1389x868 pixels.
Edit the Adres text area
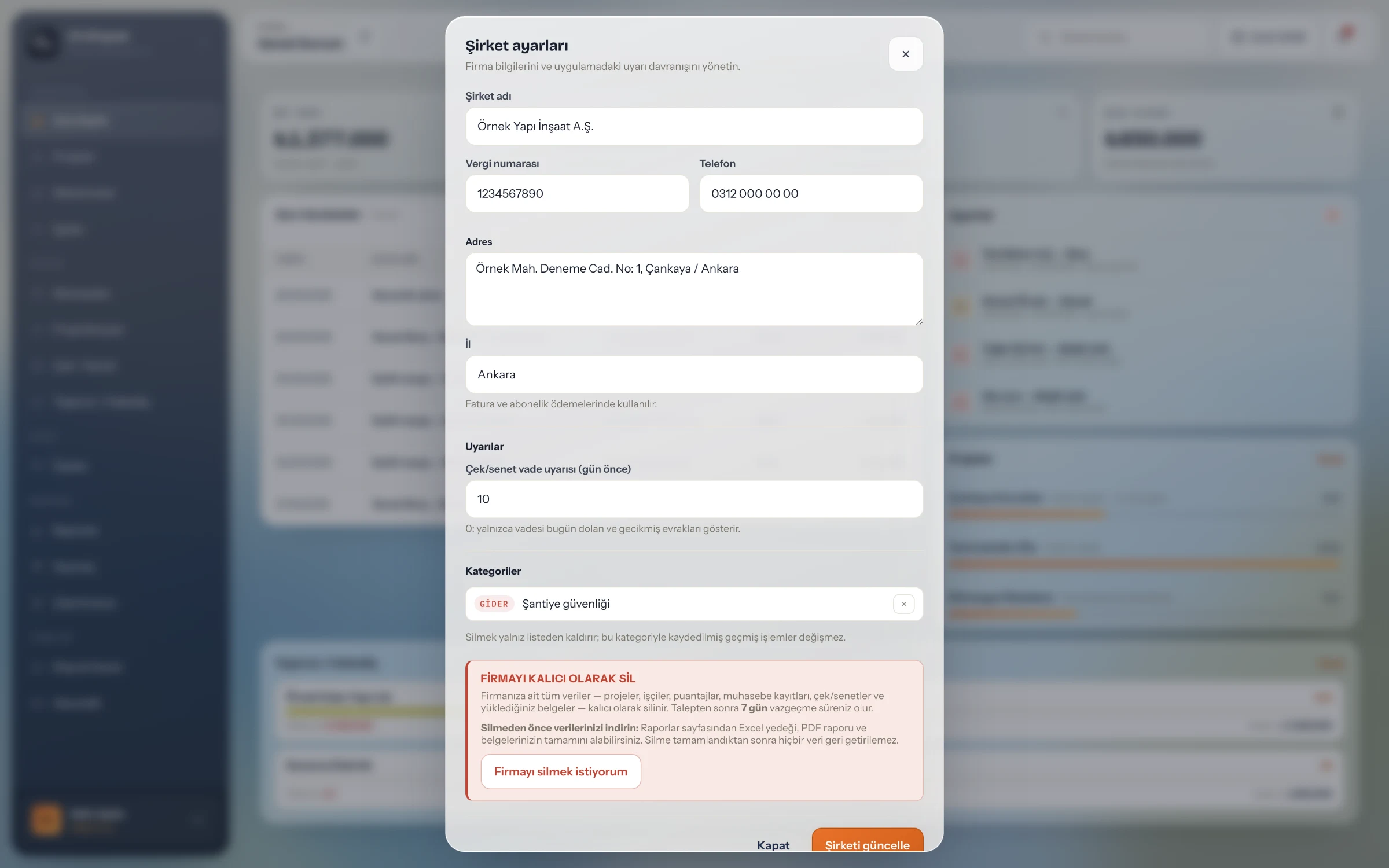(694, 289)
